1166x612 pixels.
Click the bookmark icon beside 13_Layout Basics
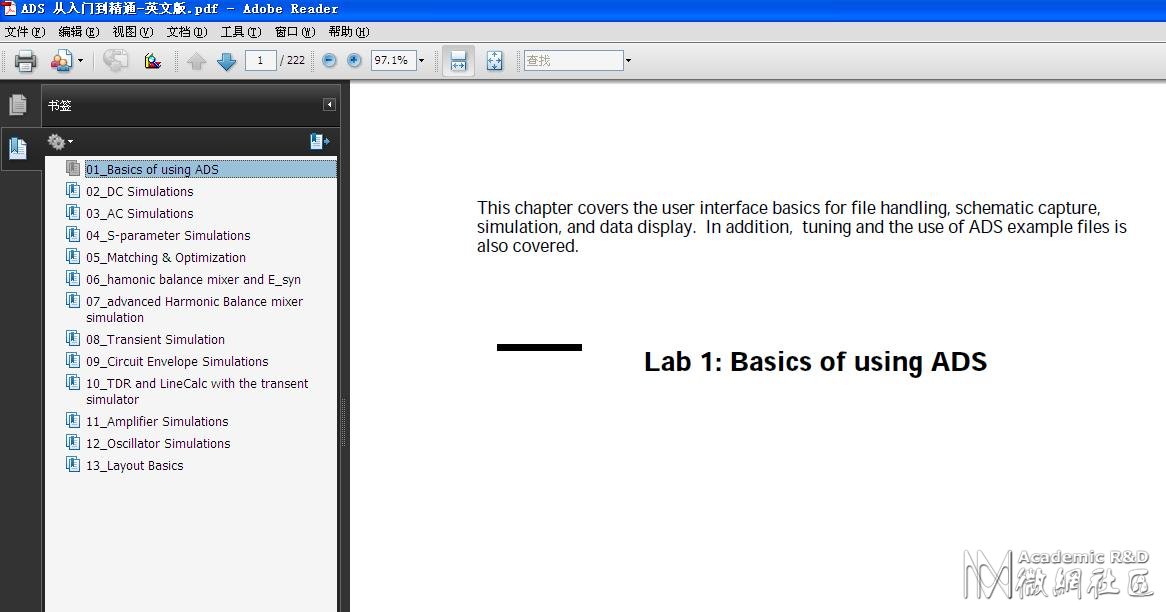point(73,465)
